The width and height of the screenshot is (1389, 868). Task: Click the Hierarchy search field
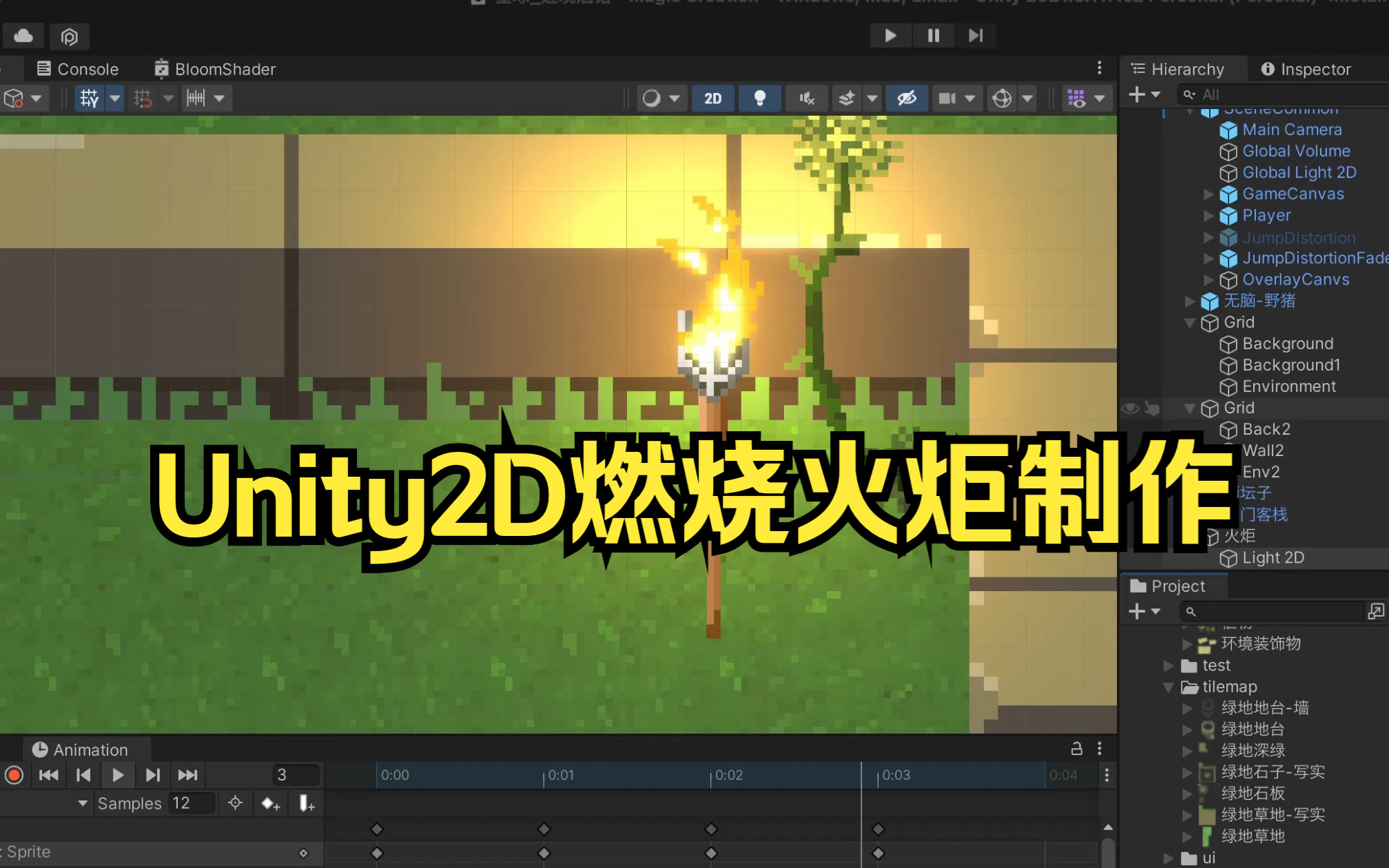1282,94
